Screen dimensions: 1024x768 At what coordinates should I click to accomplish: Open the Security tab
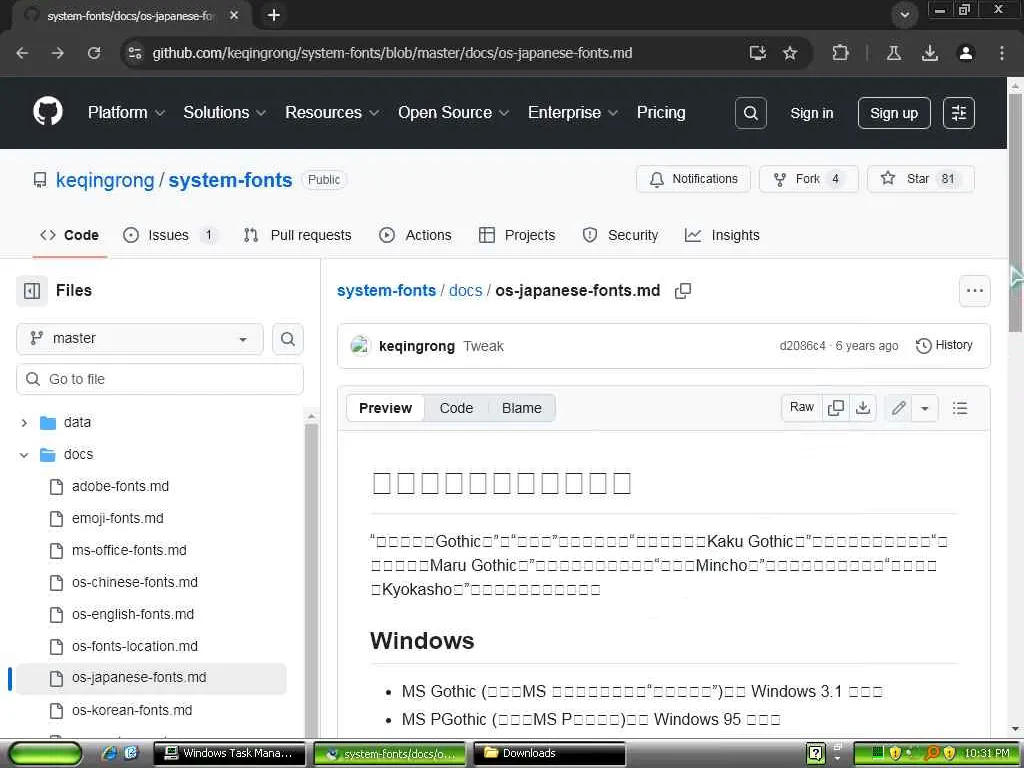pyautogui.click(x=620, y=235)
